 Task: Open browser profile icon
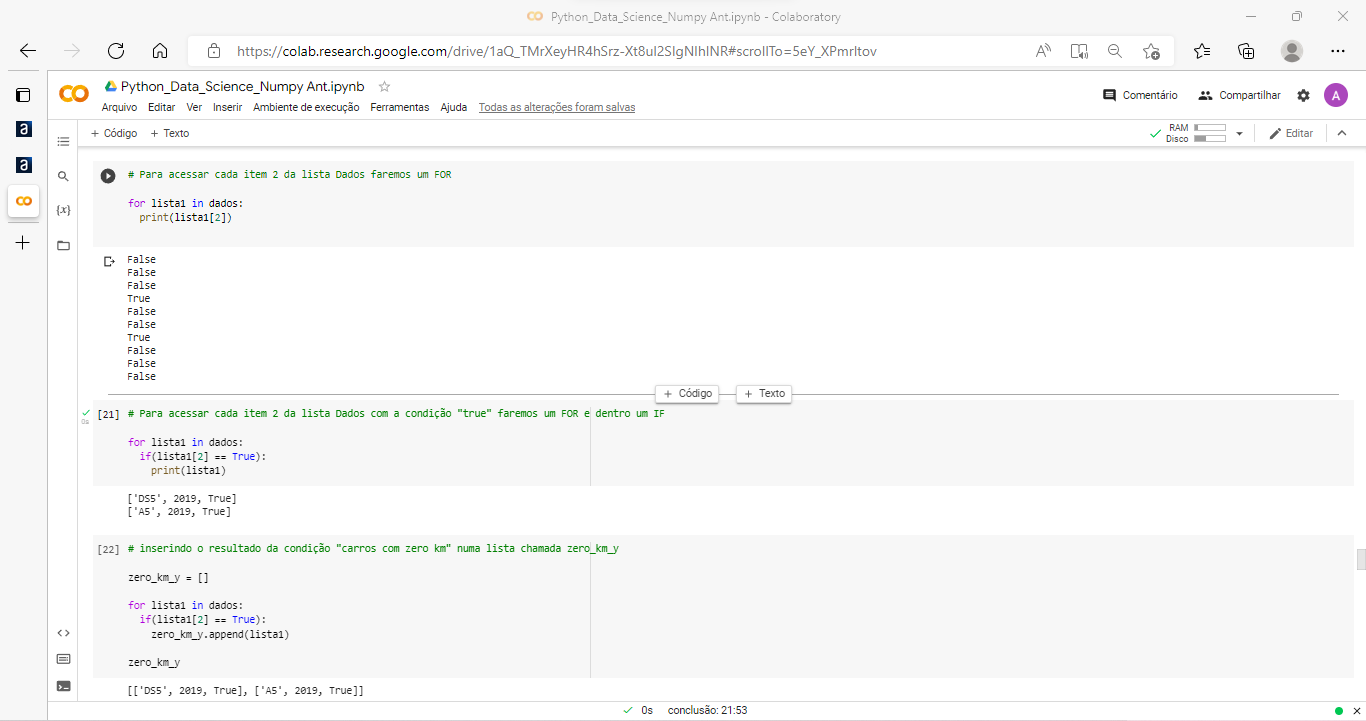(x=1292, y=51)
